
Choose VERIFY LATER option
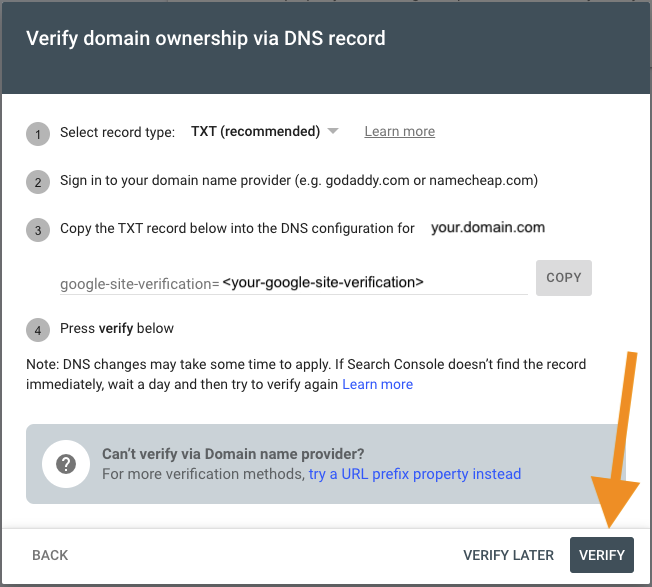pyautogui.click(x=509, y=555)
